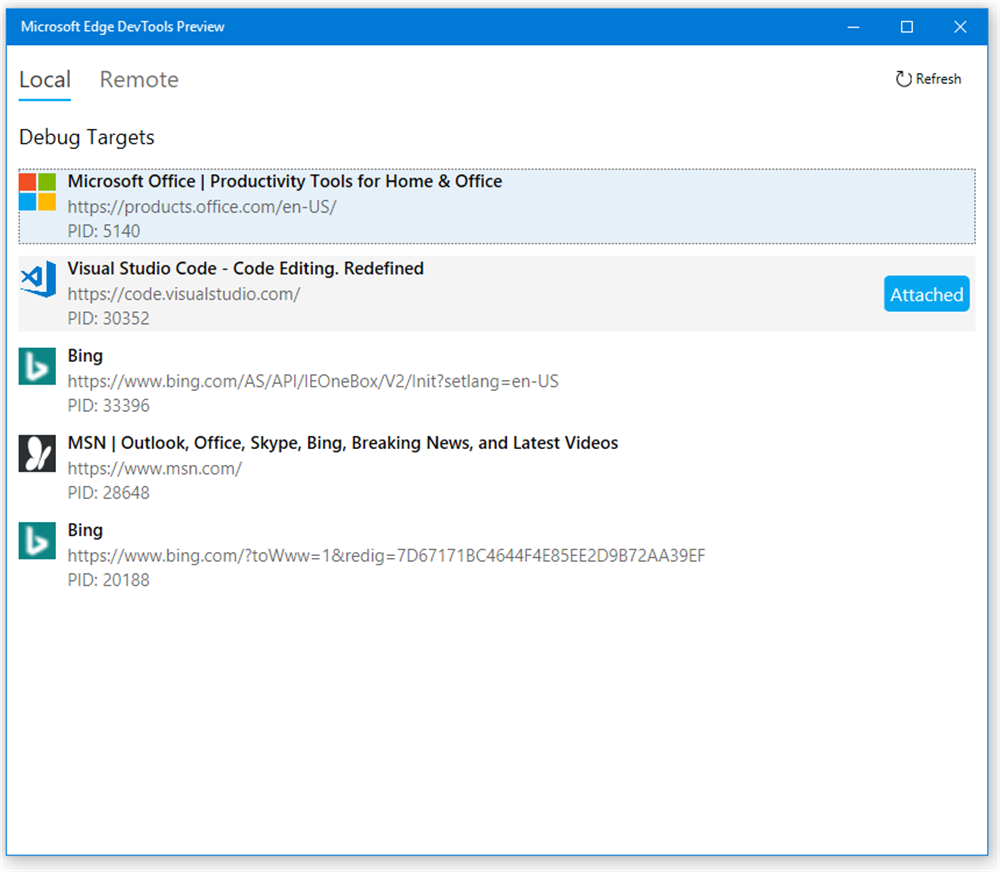Click the www.msn.com URL
The height and width of the screenshot is (872, 1000).
pyautogui.click(x=155, y=468)
